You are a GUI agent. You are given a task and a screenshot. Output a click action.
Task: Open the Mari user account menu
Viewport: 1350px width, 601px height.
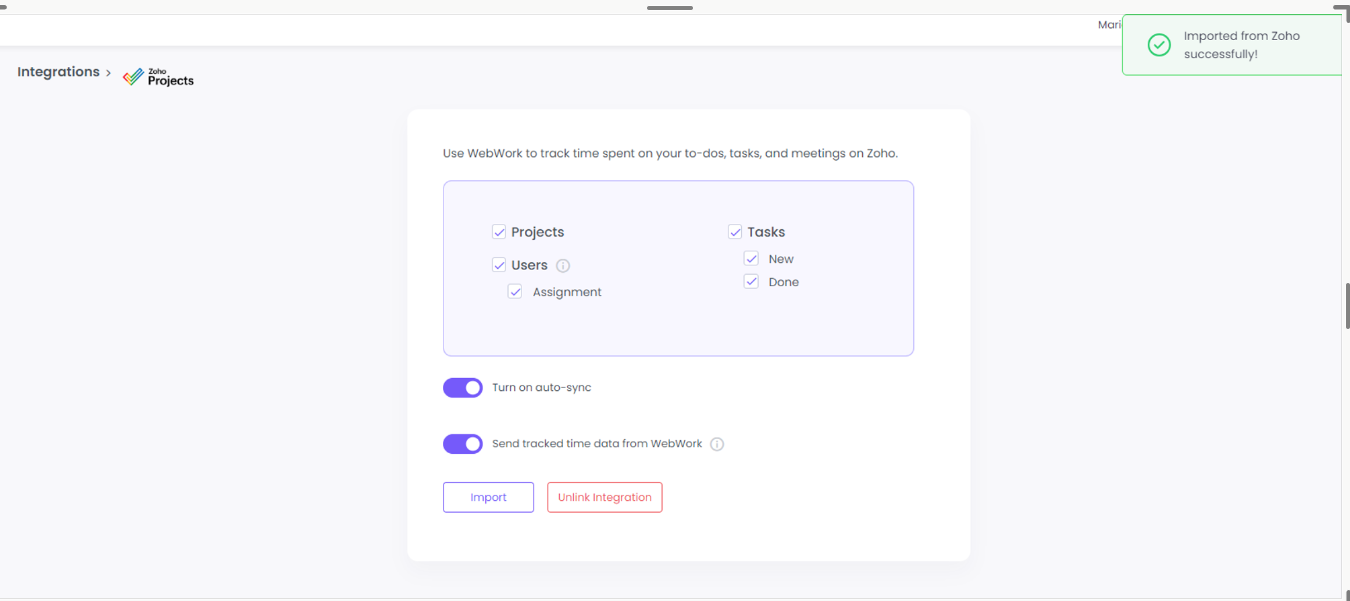[x=1109, y=24]
